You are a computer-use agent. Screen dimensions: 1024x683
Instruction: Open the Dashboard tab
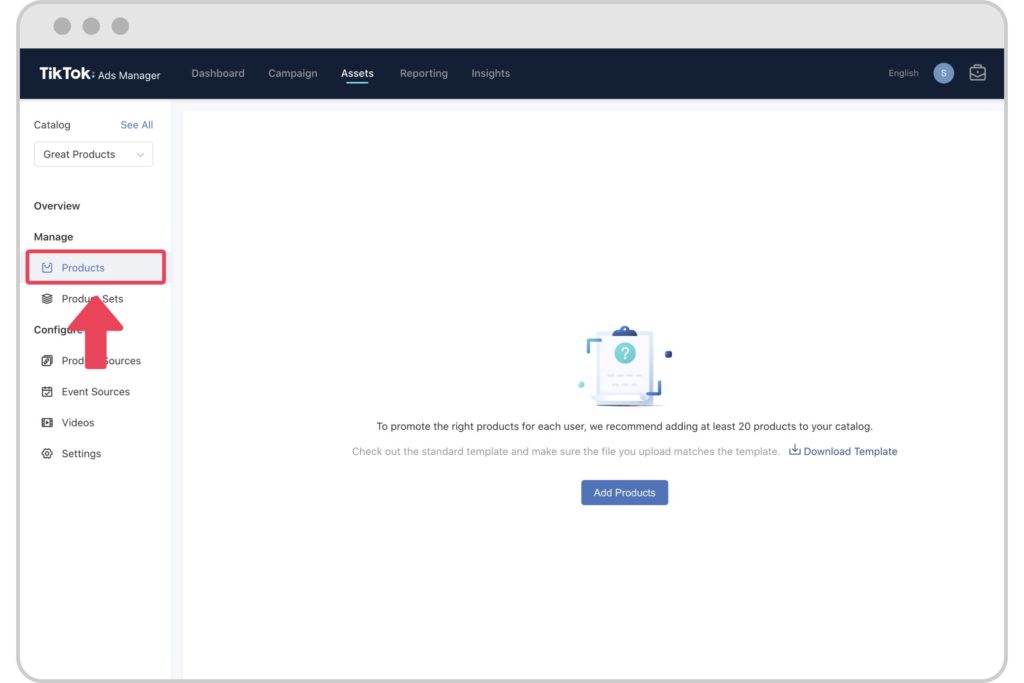tap(217, 73)
